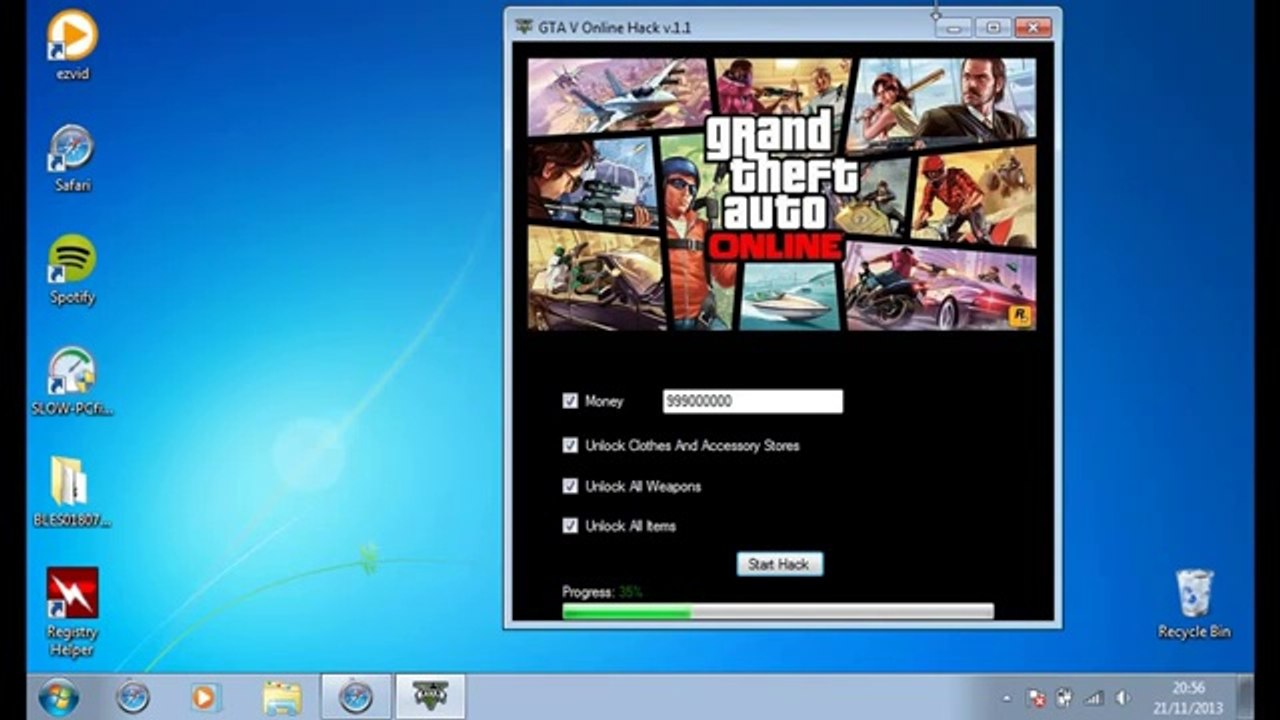Click the power plug tray icon
The width and height of the screenshot is (1280, 720).
[x=1064, y=698]
